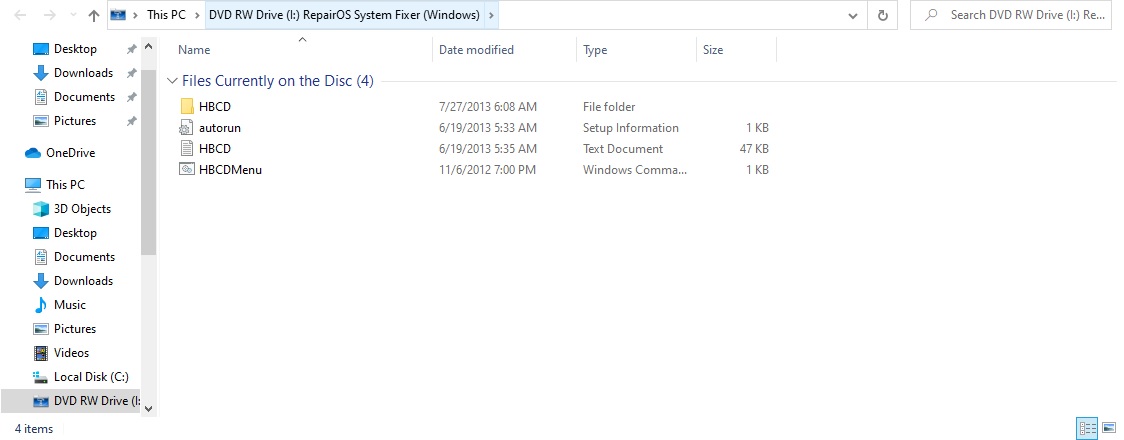Click This PC in the breadcrumb path
Image resolution: width=1124 pixels, height=440 pixels.
165,16
